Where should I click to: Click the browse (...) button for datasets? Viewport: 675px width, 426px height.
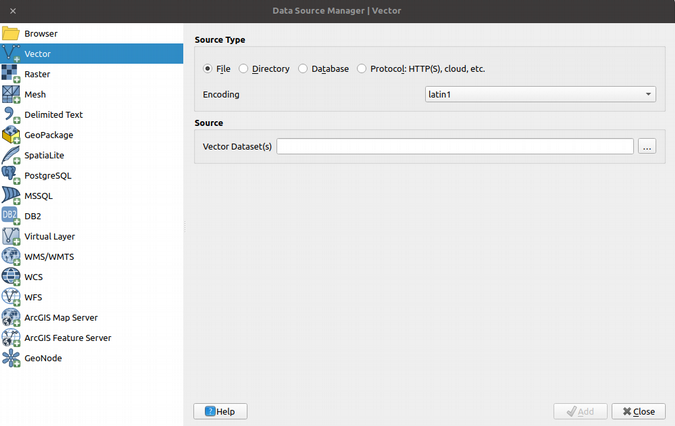[x=648, y=146]
